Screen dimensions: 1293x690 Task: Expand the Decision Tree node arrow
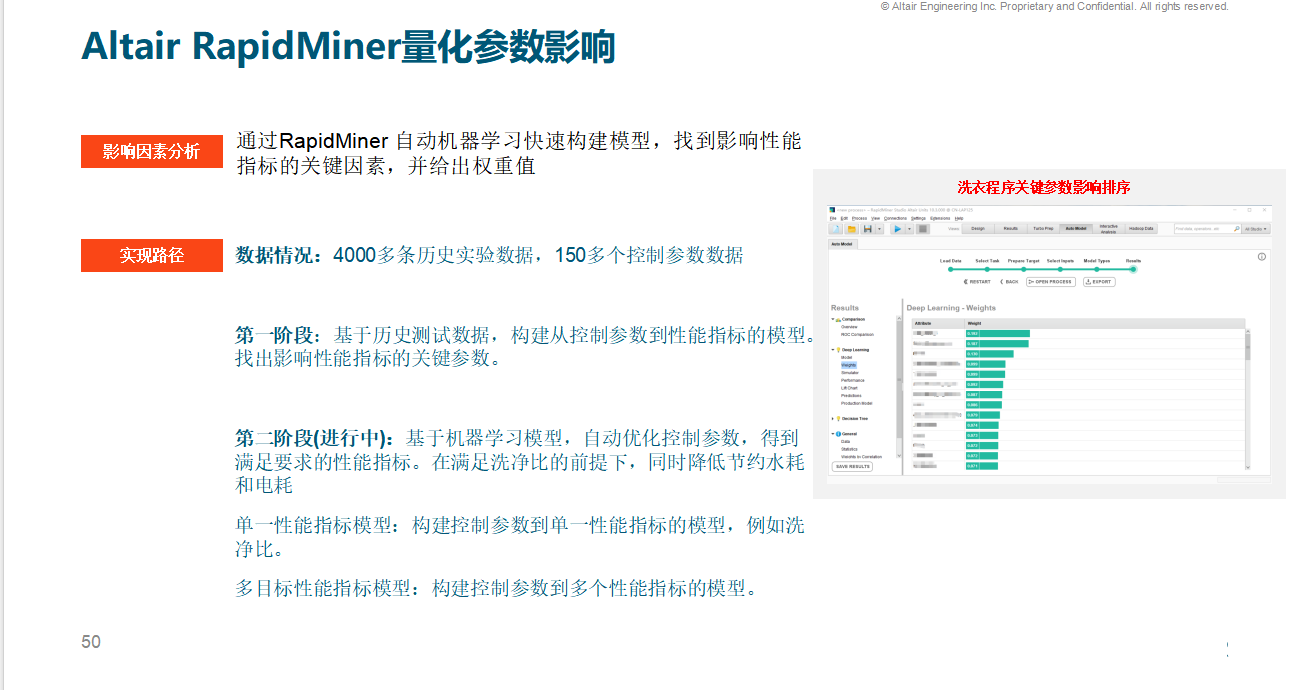point(832,419)
